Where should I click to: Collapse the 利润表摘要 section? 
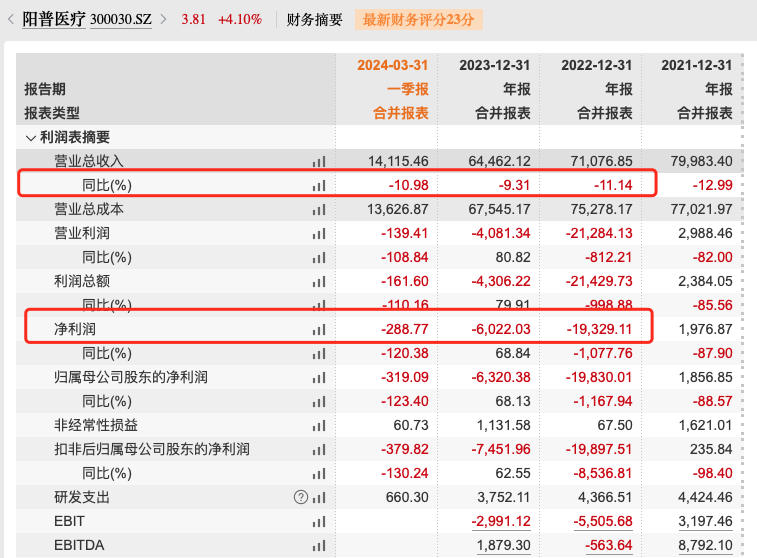(x=30, y=137)
